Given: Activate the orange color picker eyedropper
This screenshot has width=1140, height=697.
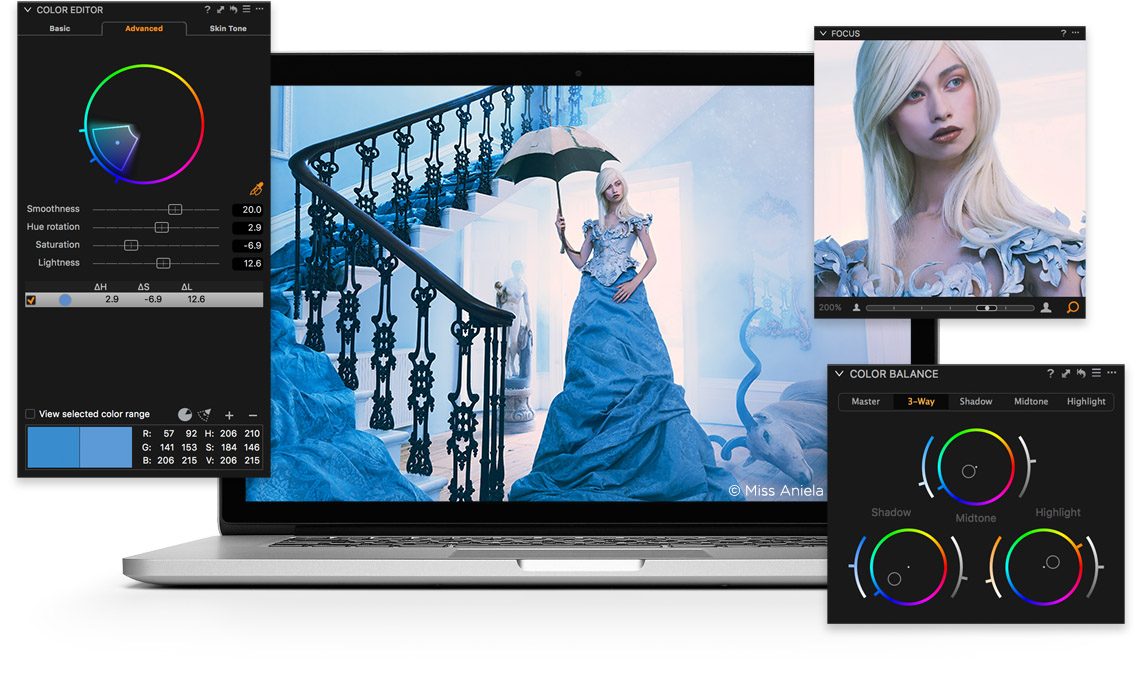Looking at the screenshot, I should (x=256, y=189).
